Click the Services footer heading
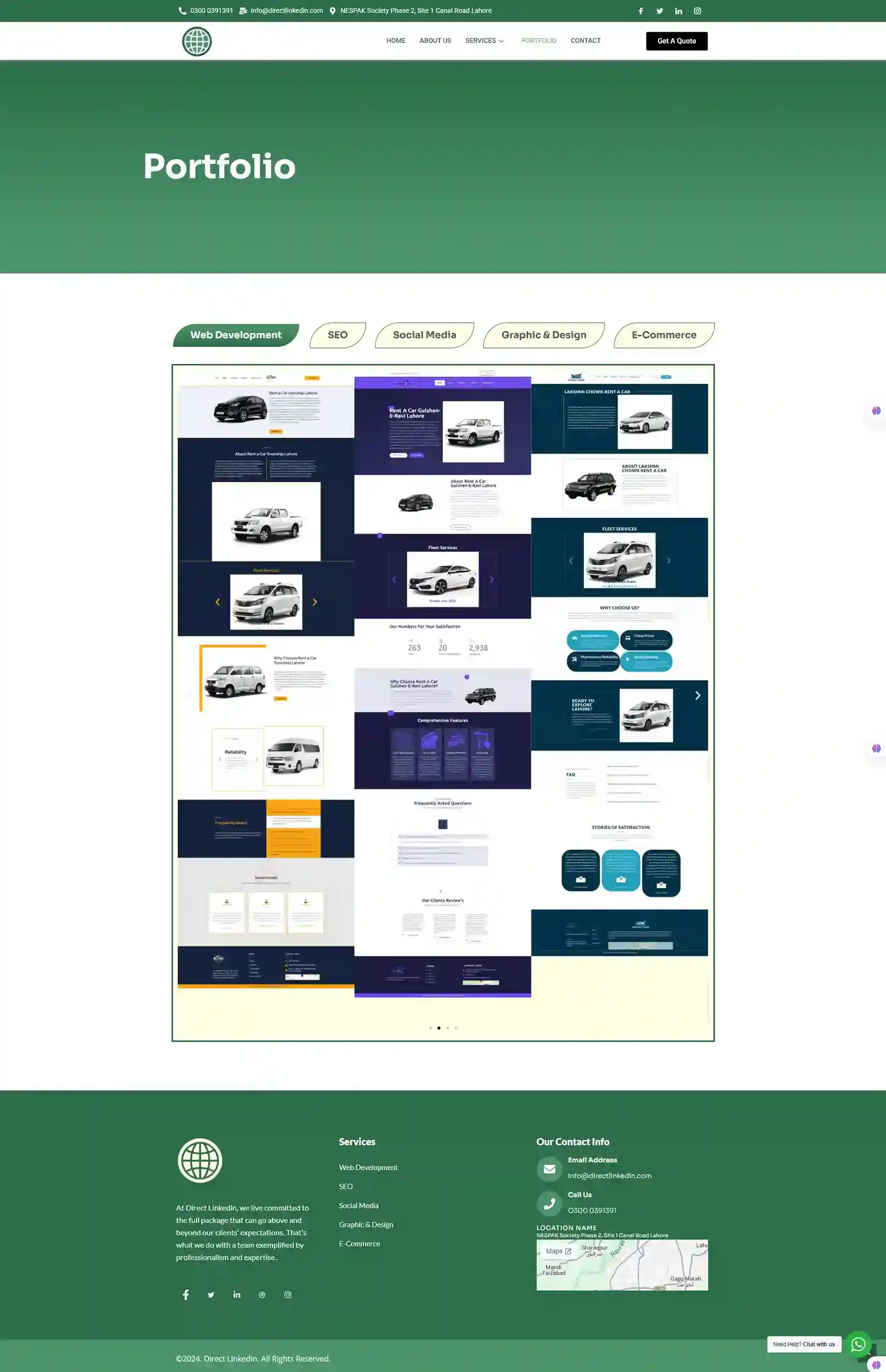Image resolution: width=886 pixels, height=1372 pixels. pyautogui.click(x=356, y=1142)
